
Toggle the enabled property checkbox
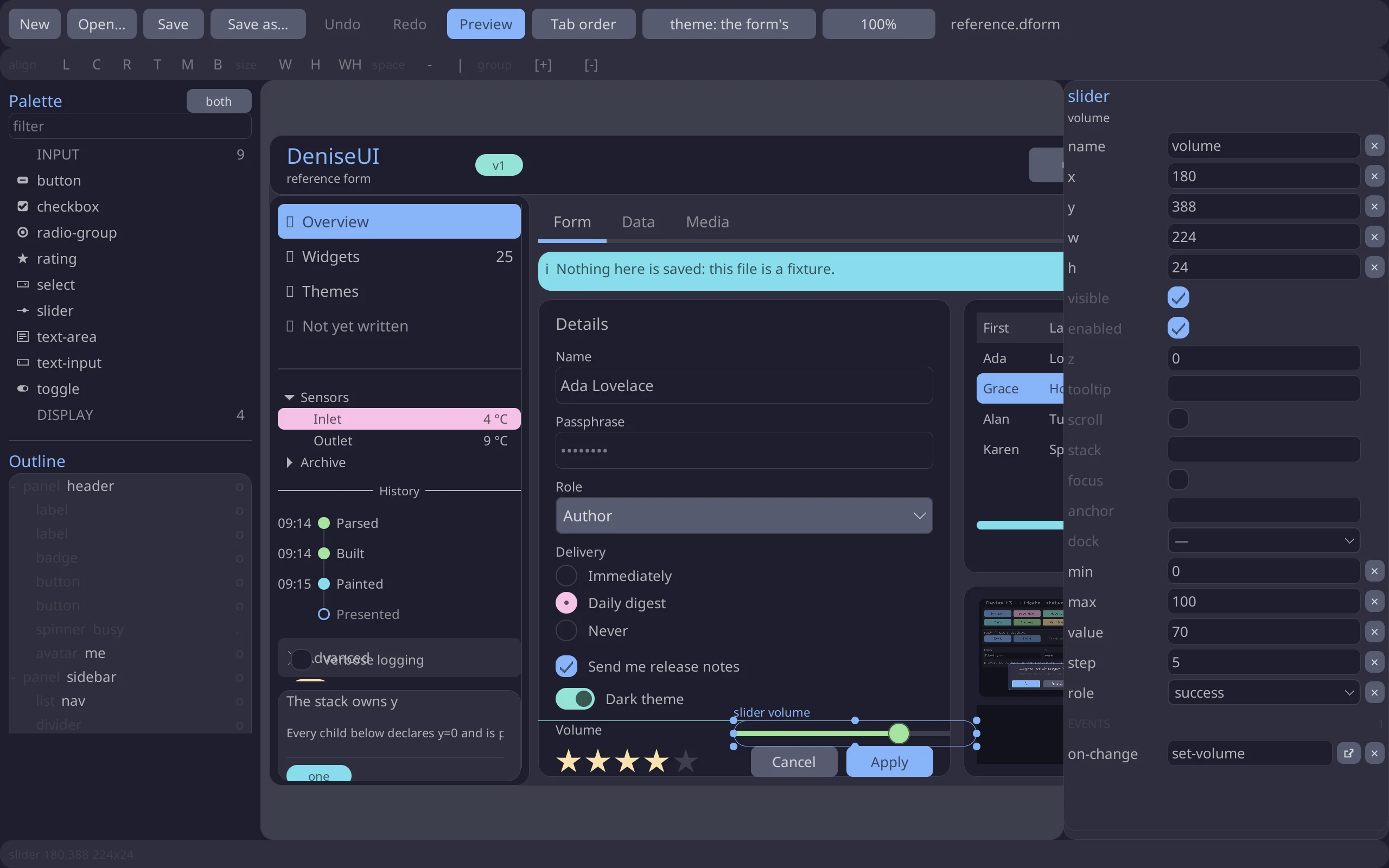[x=1178, y=328]
